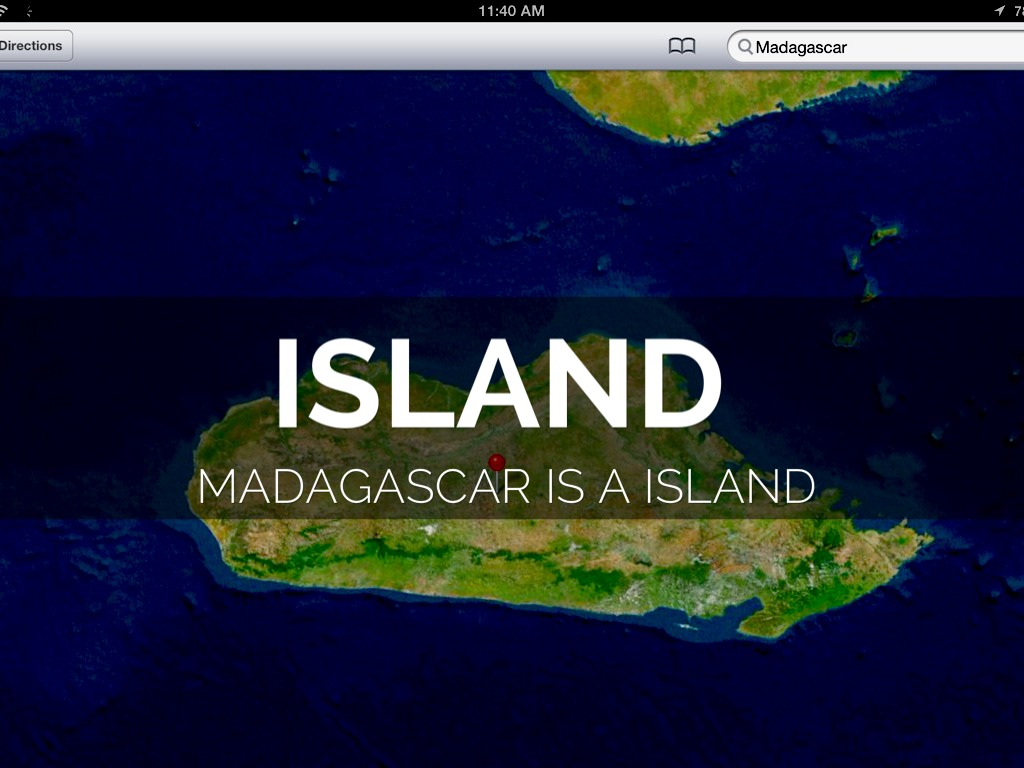
Task: Tap the battery percentage indicator
Action: point(1018,11)
